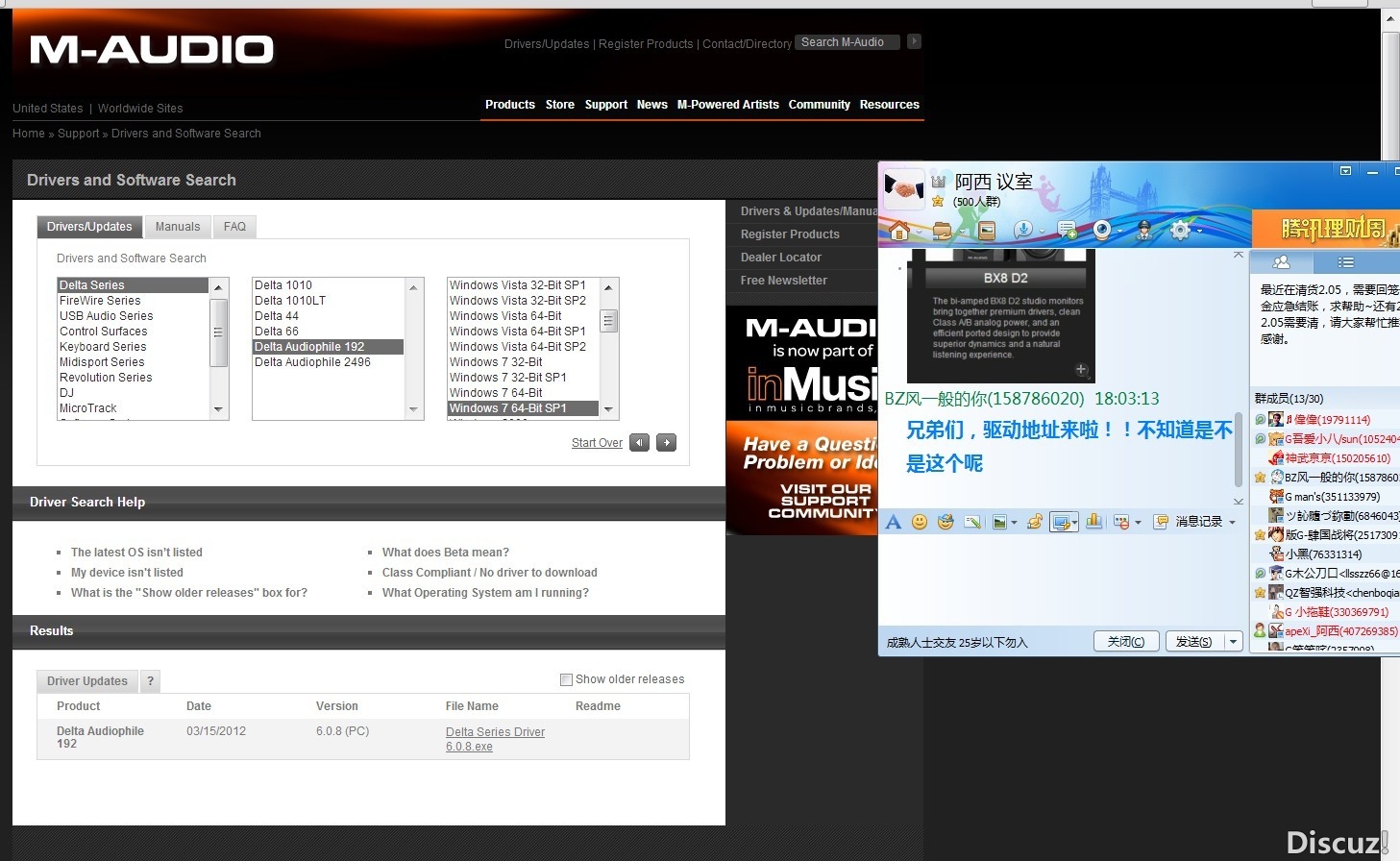Click the vote bar chart icon
Screen dimensions: 1400x861
click(x=1093, y=521)
